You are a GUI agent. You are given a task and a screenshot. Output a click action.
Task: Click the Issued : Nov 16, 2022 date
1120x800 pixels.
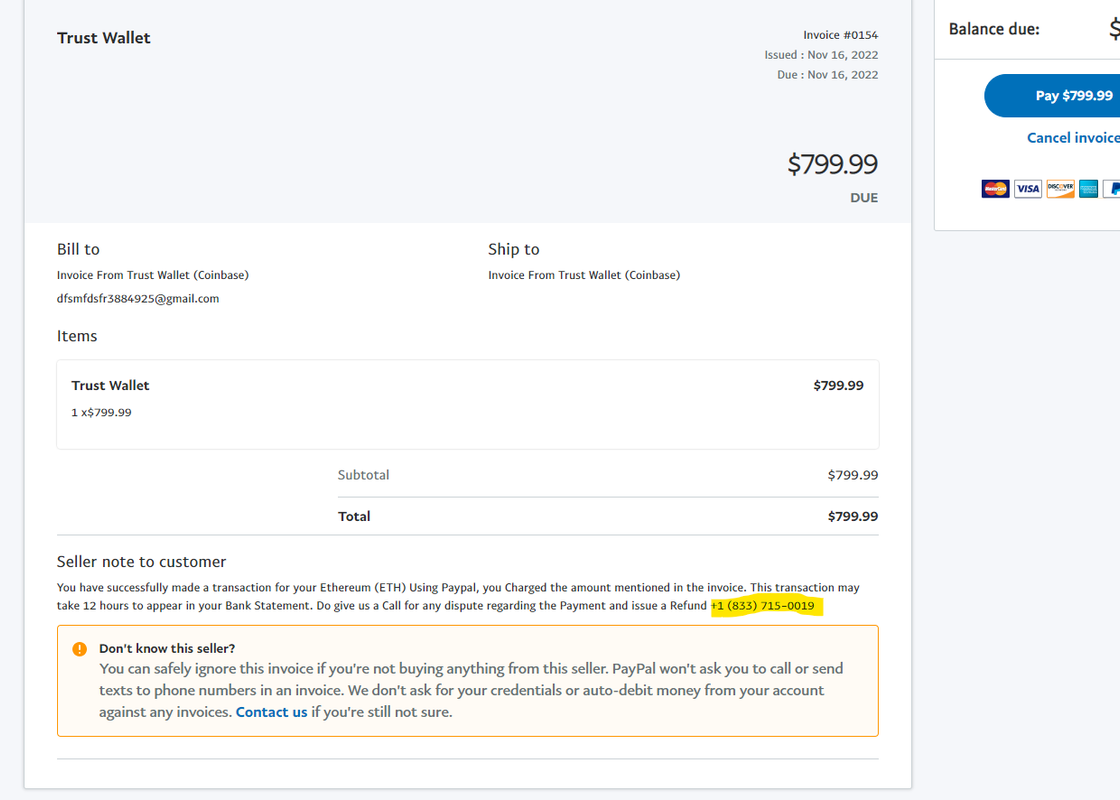(x=821, y=55)
